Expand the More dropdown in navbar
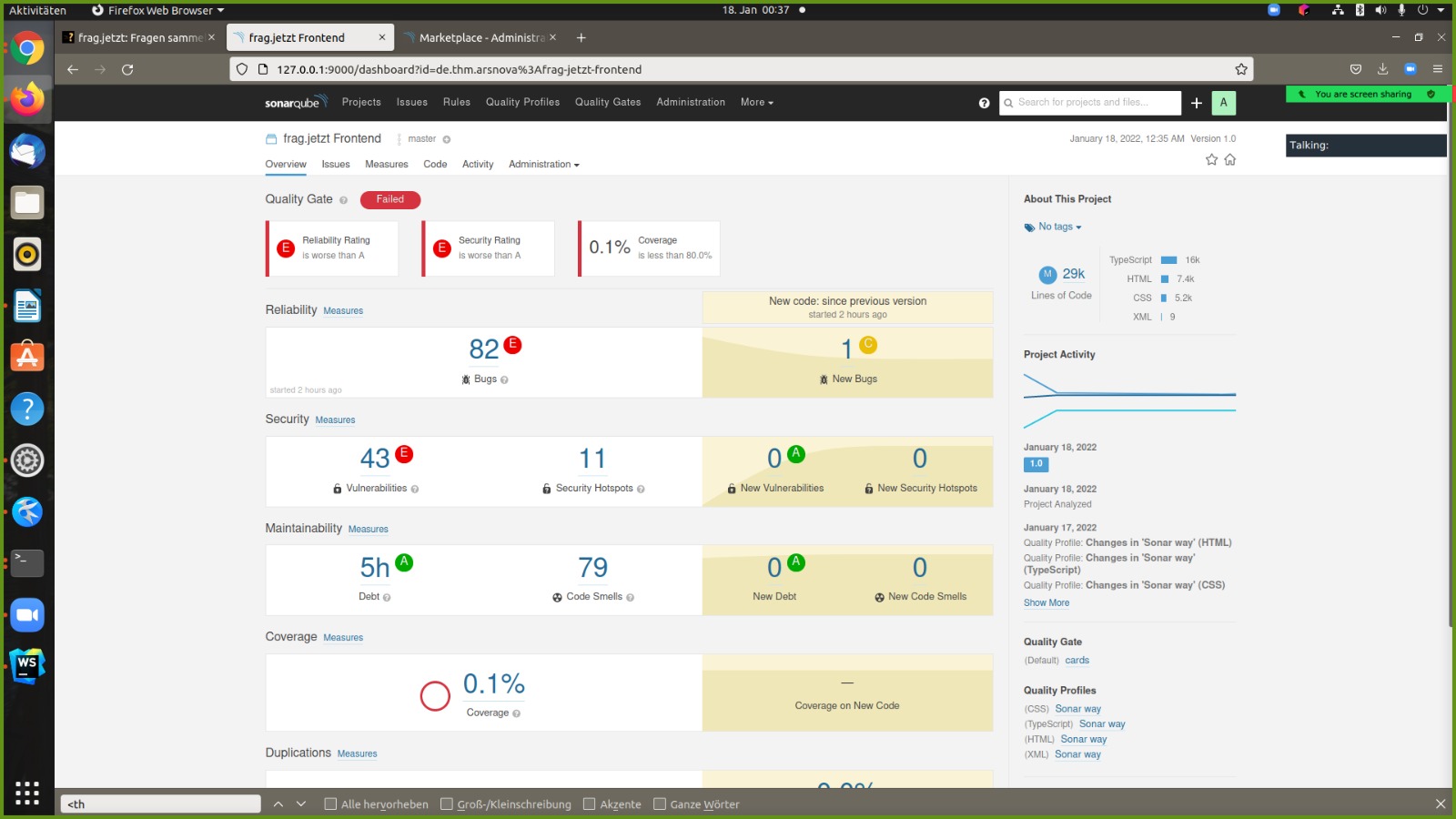The image size is (1456, 819). tap(756, 102)
